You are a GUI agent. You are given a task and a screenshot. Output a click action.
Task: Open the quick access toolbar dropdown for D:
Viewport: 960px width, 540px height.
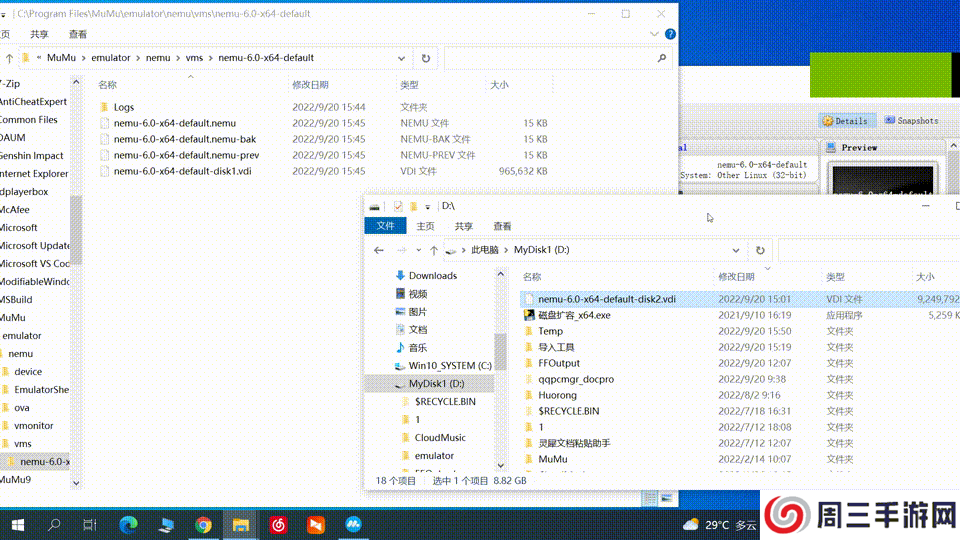427,207
